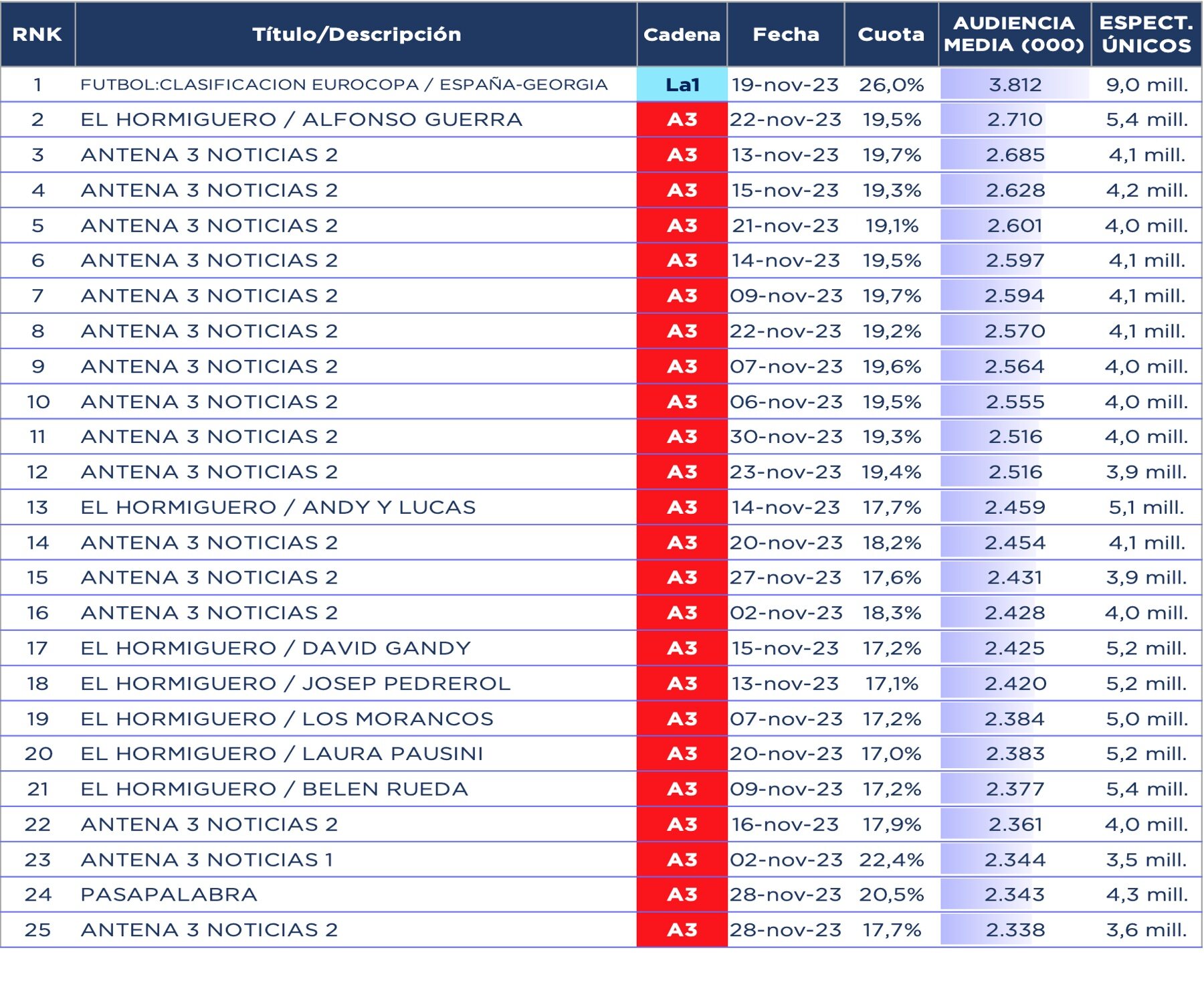Select EL HORMIGUERO / LAURA PAUSINI title
1204x1003 pixels.
[x=282, y=753]
